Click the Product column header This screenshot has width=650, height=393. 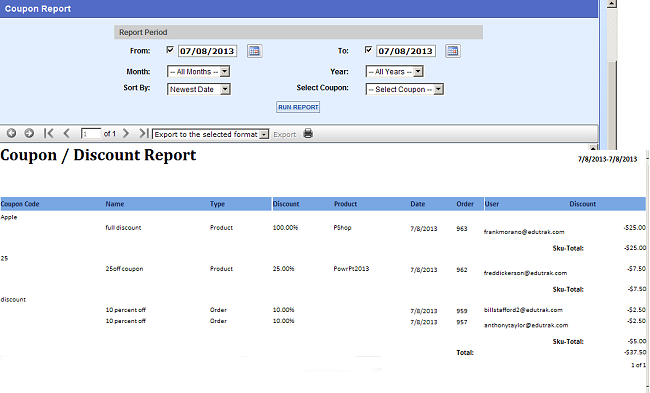coord(345,204)
